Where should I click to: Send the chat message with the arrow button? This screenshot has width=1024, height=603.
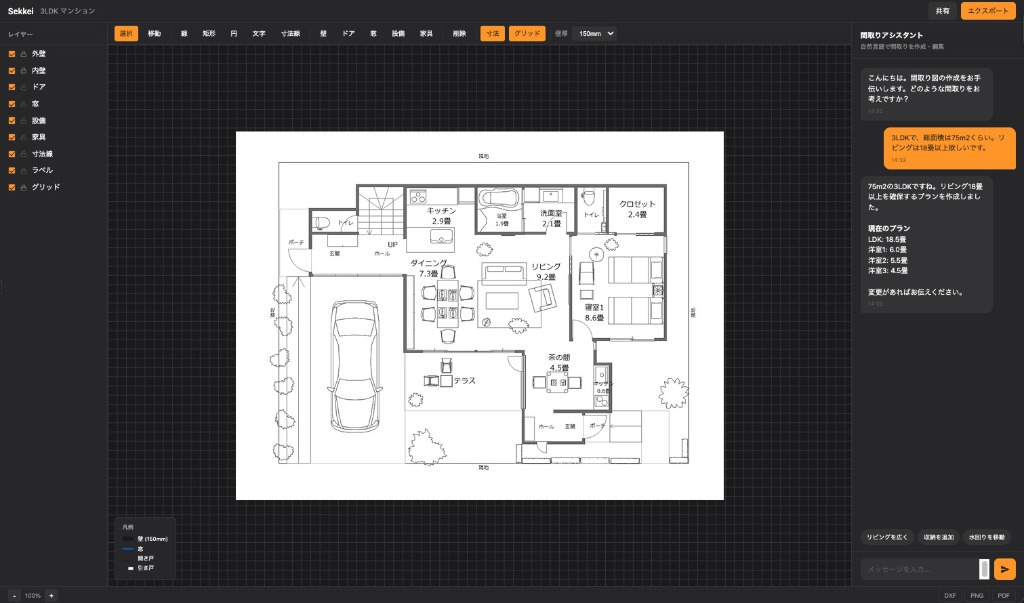[1005, 569]
